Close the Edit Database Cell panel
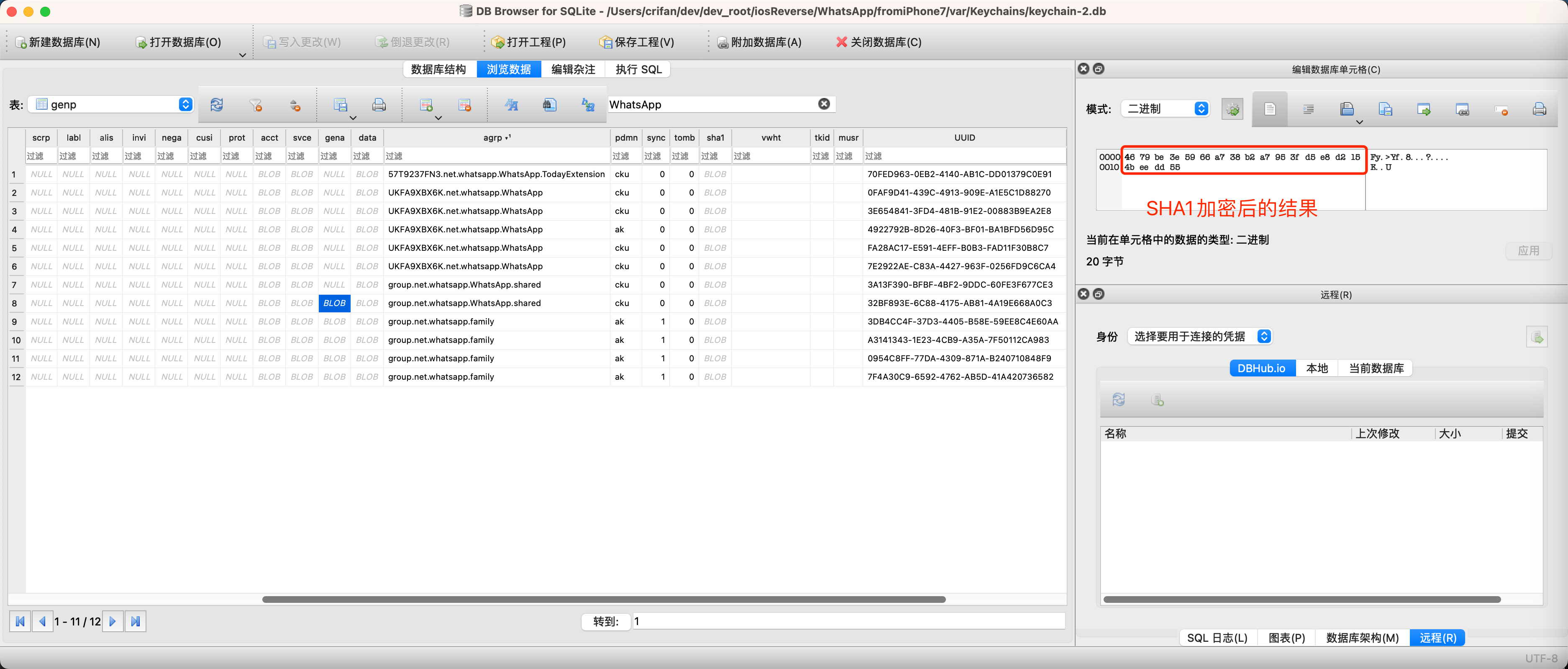1568x669 pixels. coord(1084,69)
